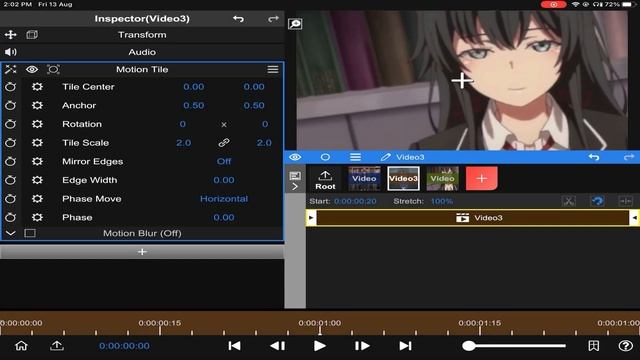The image size is (640, 360).
Task: Add a new effect with plus bar
Action: tap(142, 252)
